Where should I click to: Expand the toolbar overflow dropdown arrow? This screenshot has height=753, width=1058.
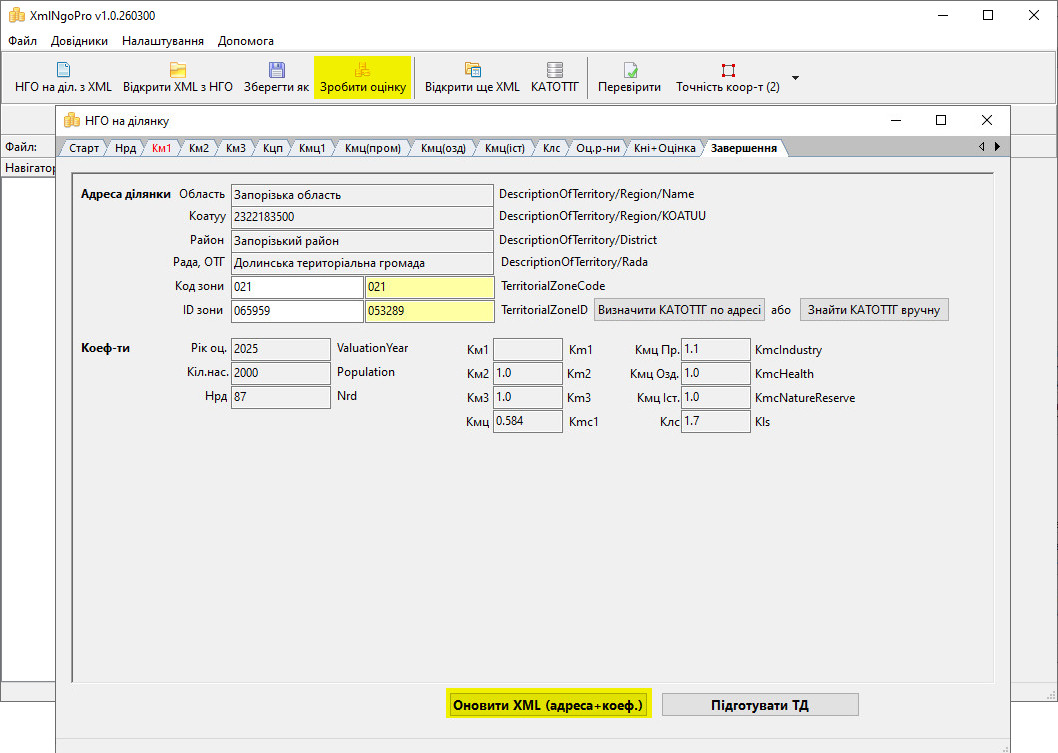[795, 77]
